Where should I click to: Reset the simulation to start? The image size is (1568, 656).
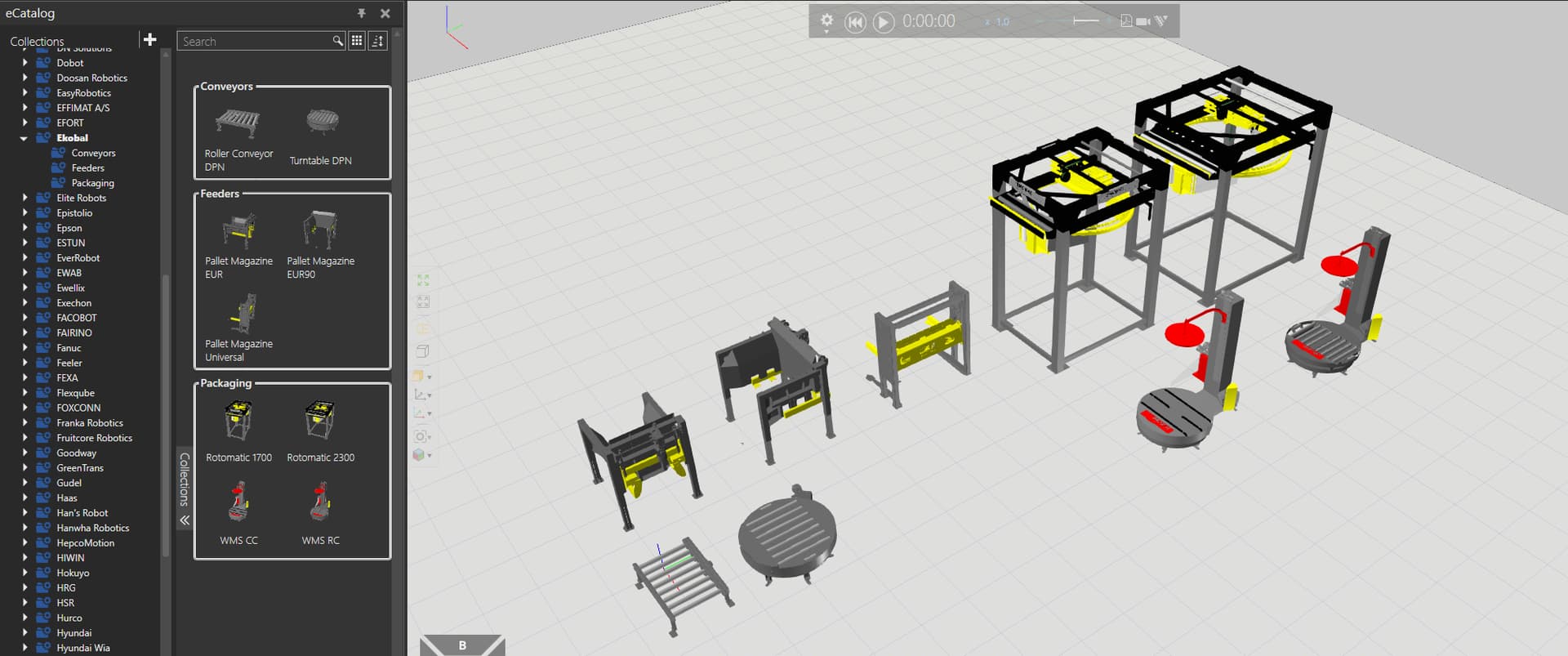pyautogui.click(x=855, y=22)
